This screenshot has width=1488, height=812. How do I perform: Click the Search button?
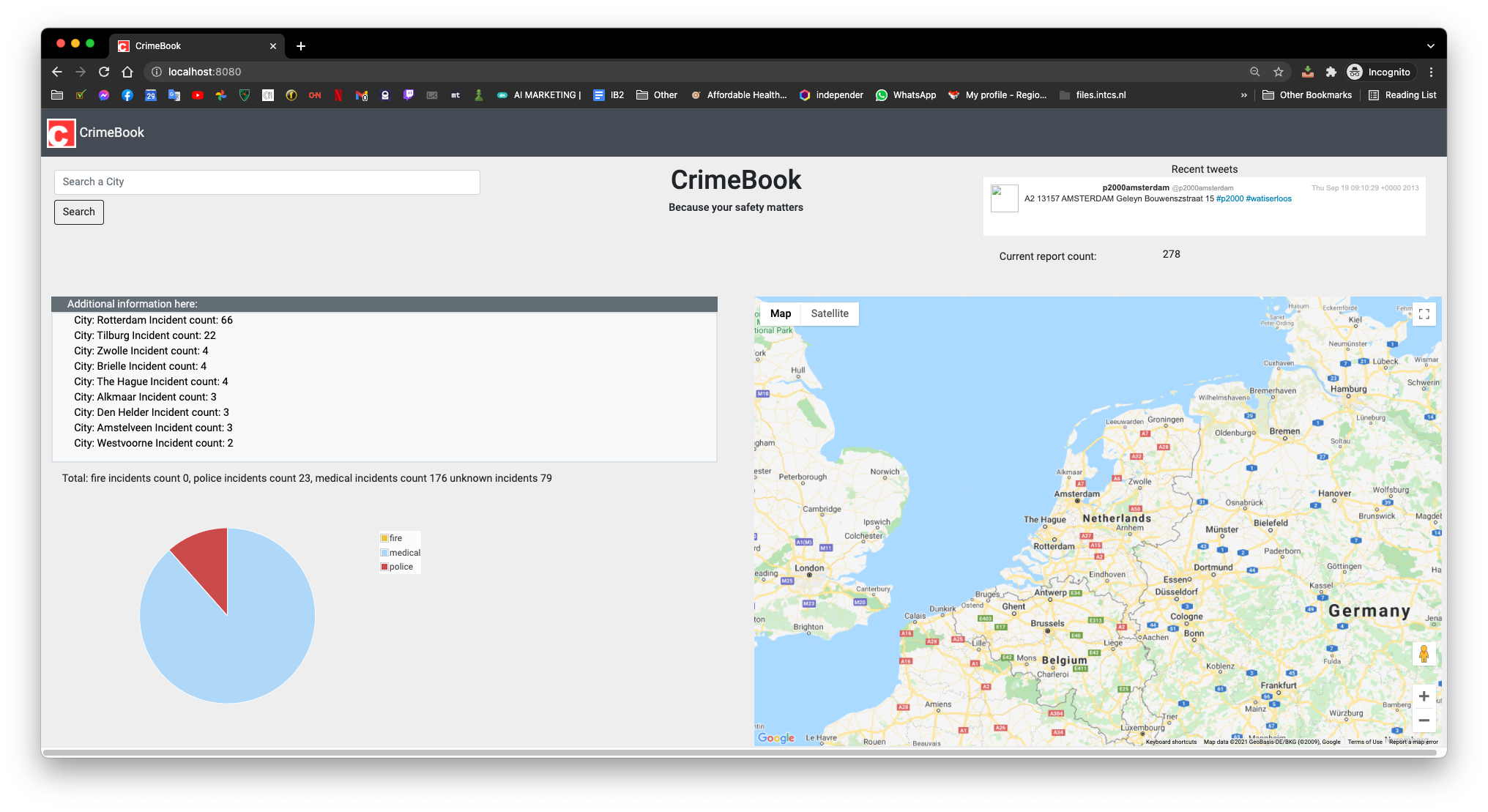pyautogui.click(x=79, y=211)
